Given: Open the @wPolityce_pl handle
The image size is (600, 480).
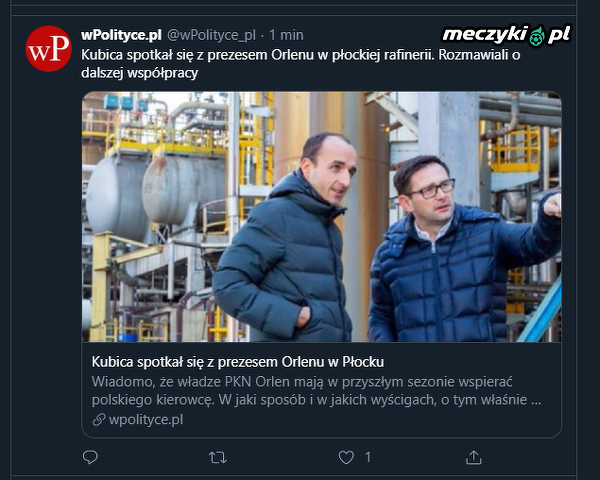Looking at the screenshot, I should [x=210, y=34].
